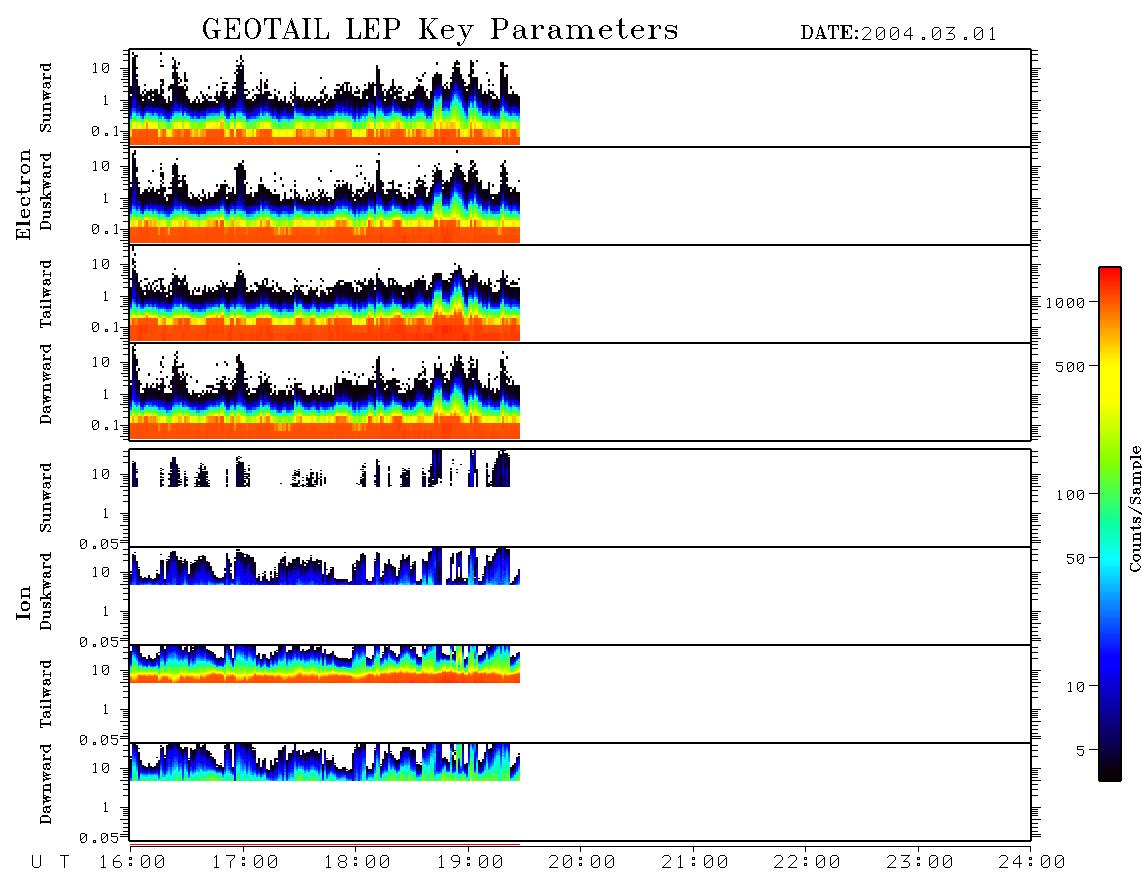This screenshot has height=880, width=1142.
Task: Click the 'U T' axis label
Action: [50, 863]
